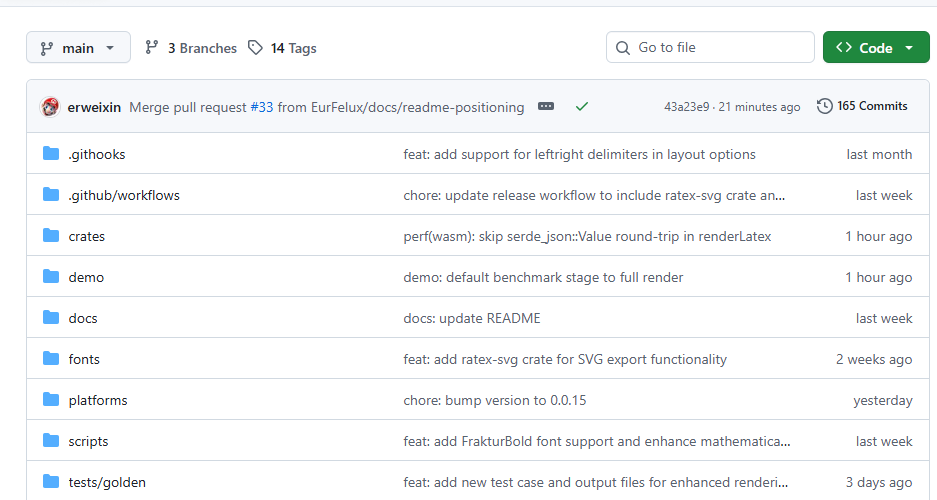This screenshot has width=937, height=500.
Task: View the 14 Tags link
Action: (x=282, y=48)
